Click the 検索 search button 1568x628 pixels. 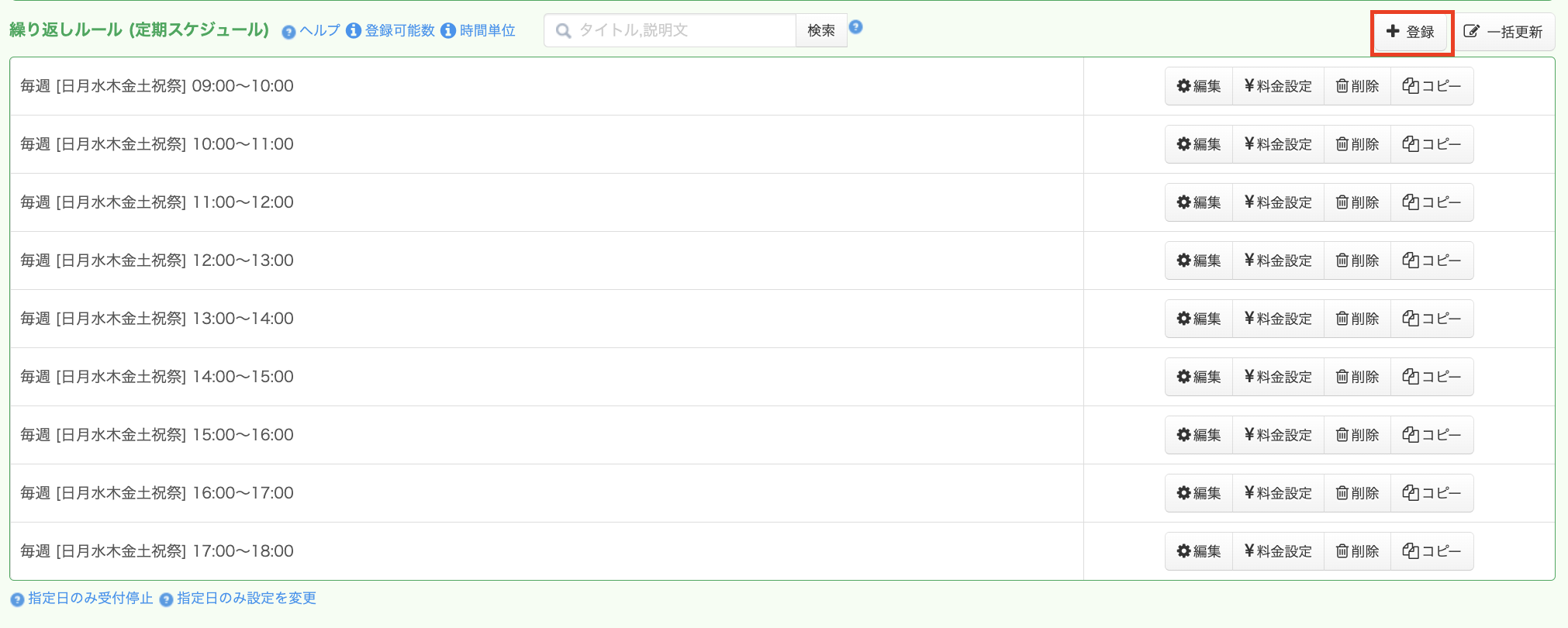(x=820, y=30)
